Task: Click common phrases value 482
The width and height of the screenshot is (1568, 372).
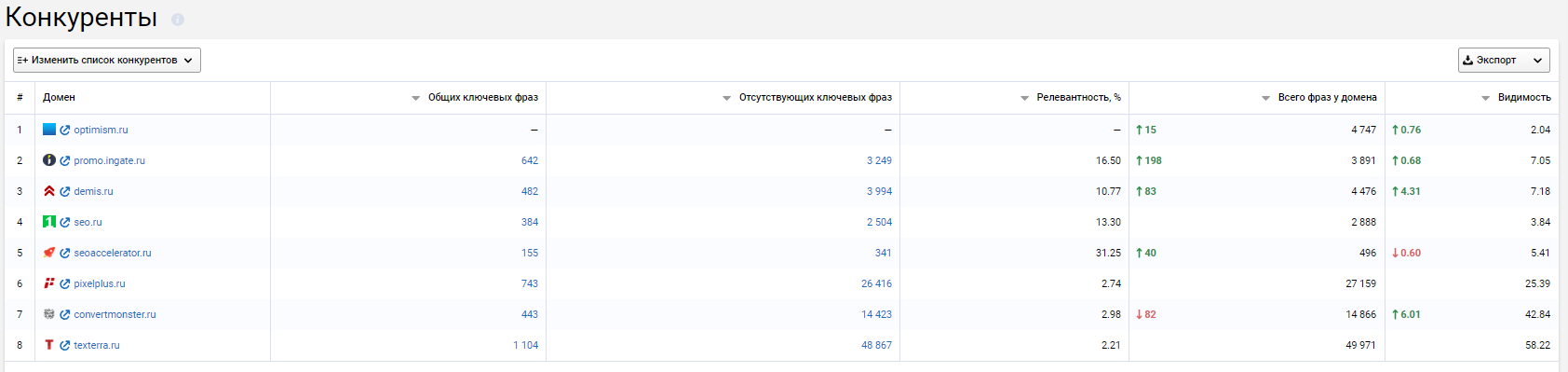Action: 530,192
